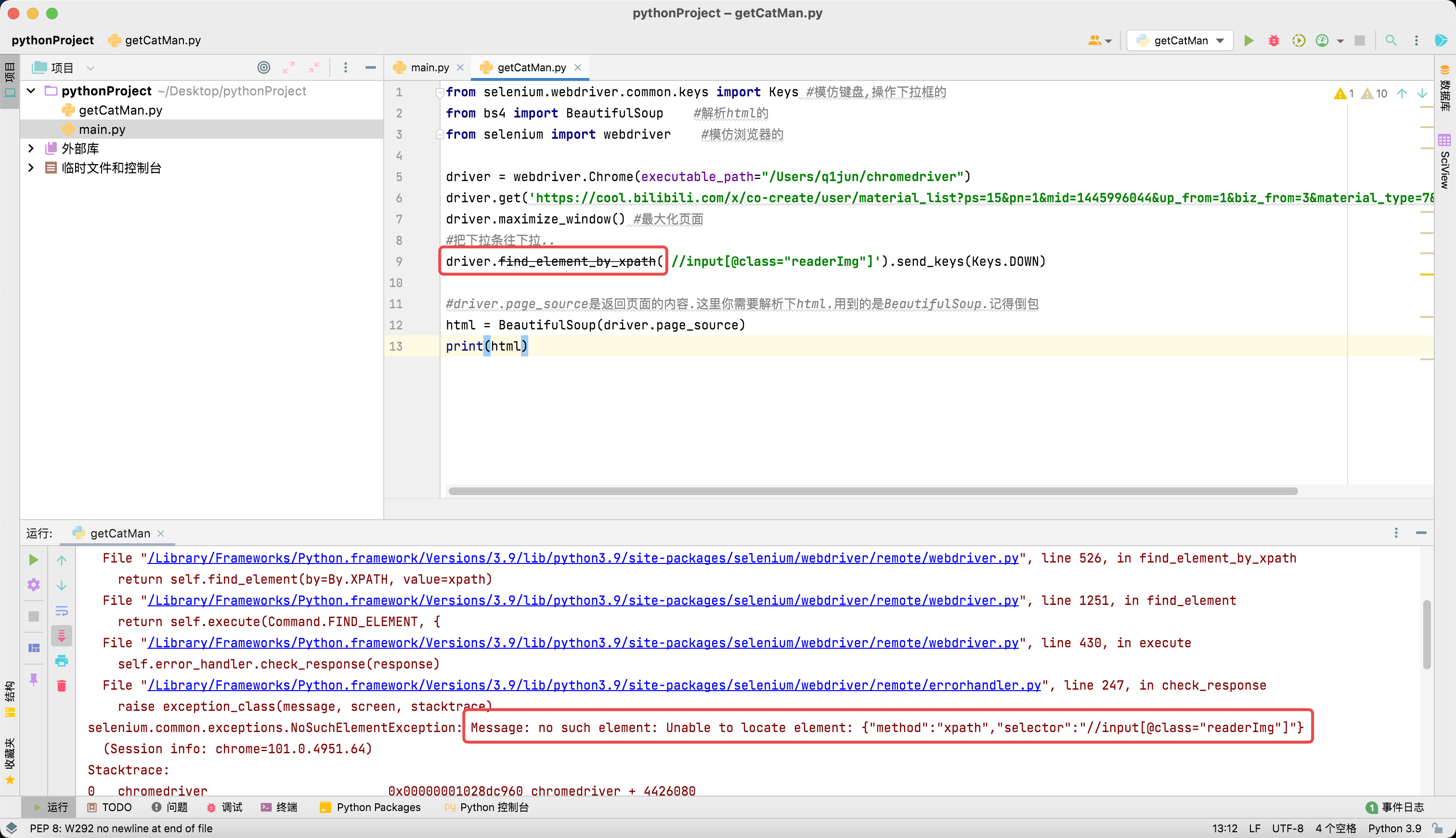Expand the 外部库 node
Screen dimensions: 1456x838
(x=31, y=148)
